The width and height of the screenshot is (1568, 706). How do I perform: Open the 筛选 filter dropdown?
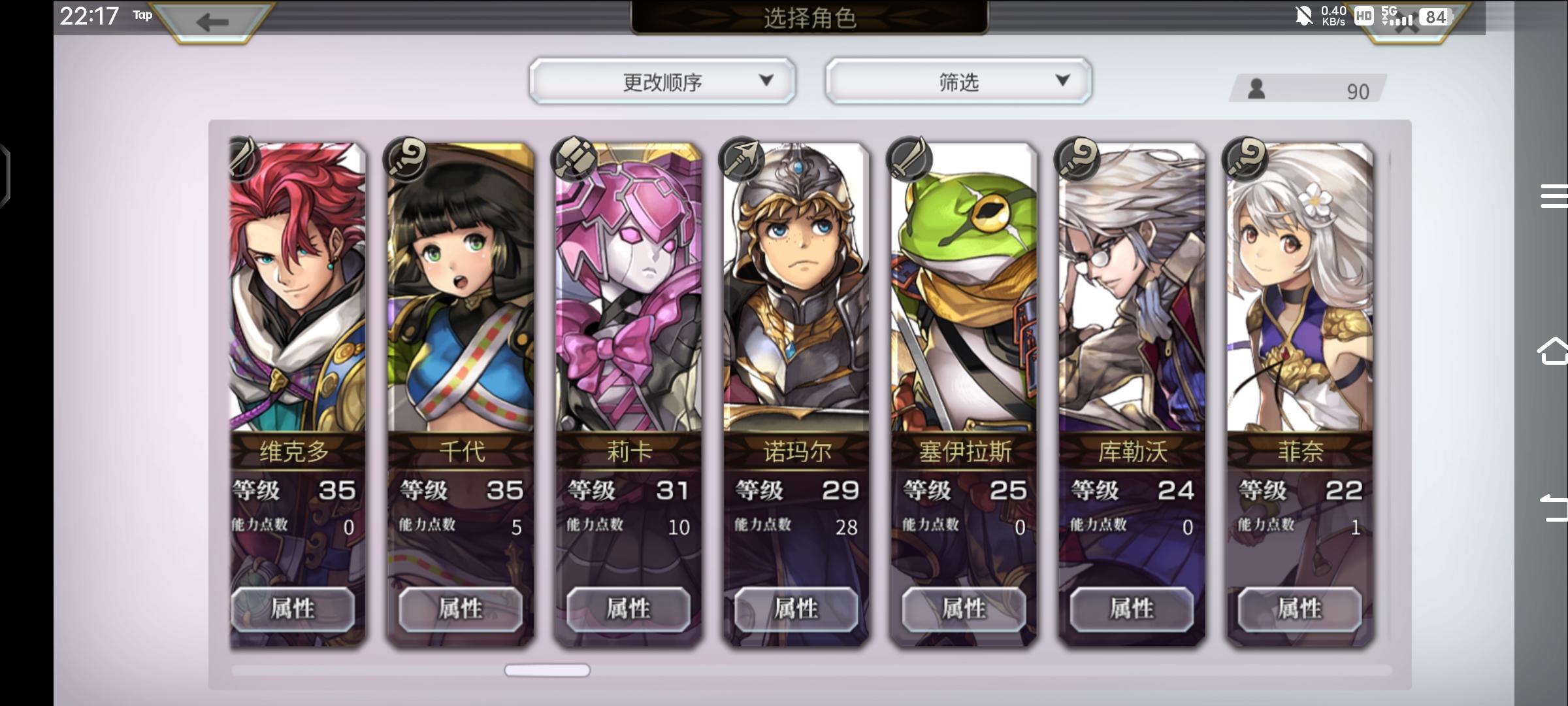(x=958, y=81)
